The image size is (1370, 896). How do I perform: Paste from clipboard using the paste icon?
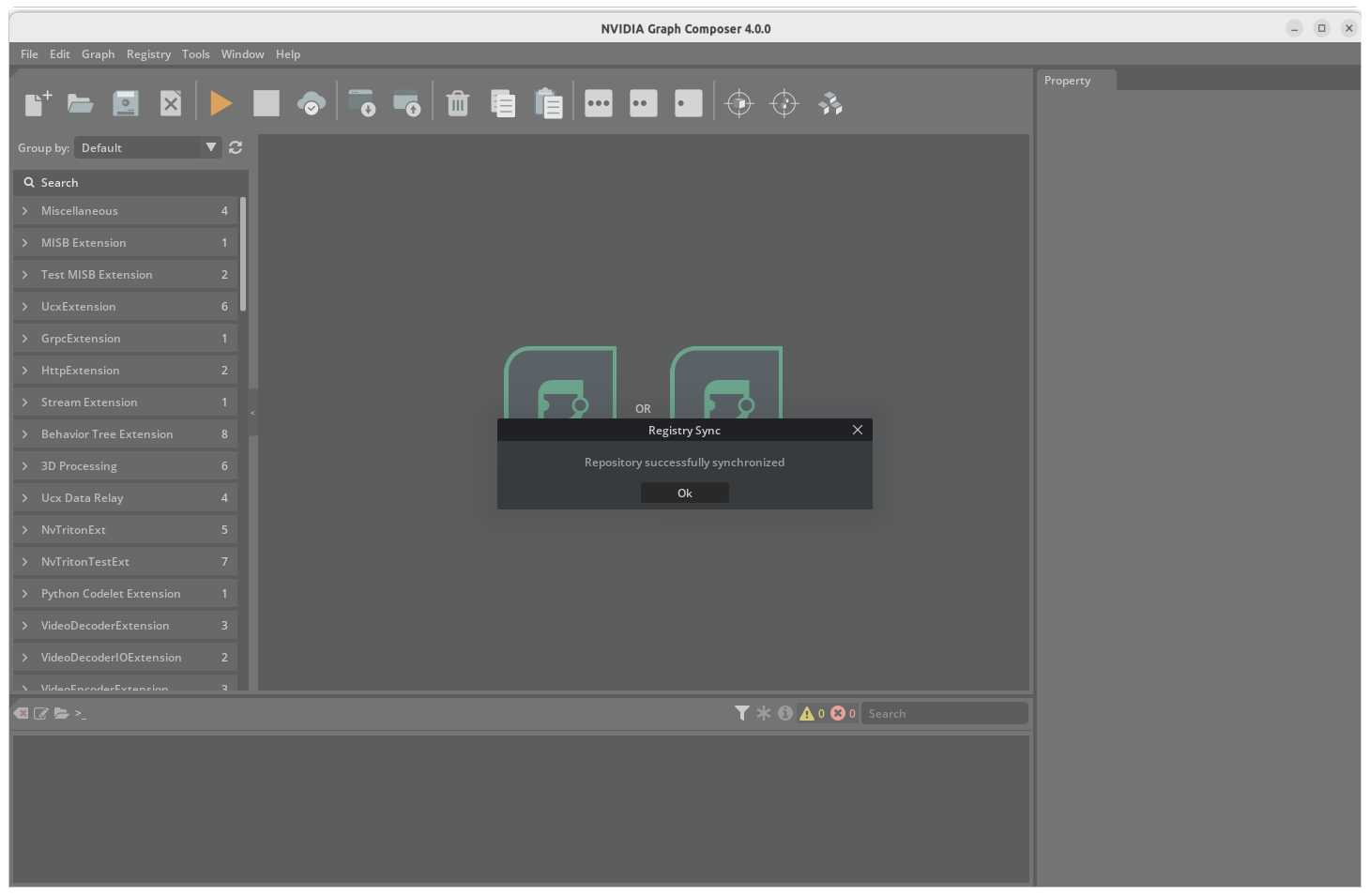point(549,103)
